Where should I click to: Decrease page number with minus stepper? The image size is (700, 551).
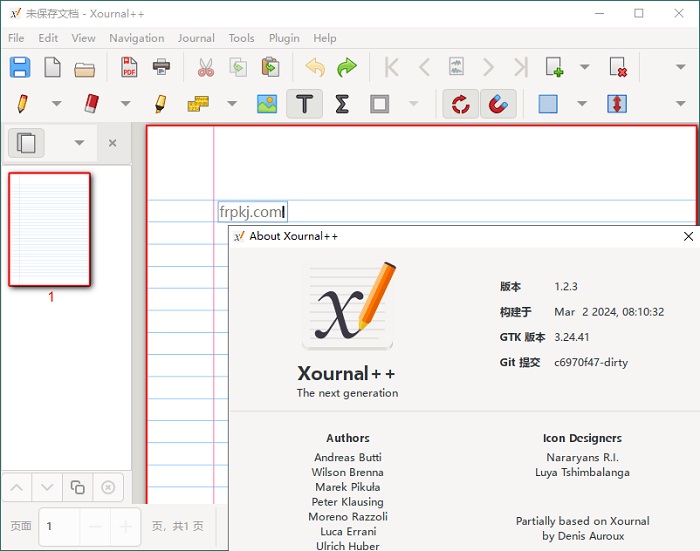(95, 527)
